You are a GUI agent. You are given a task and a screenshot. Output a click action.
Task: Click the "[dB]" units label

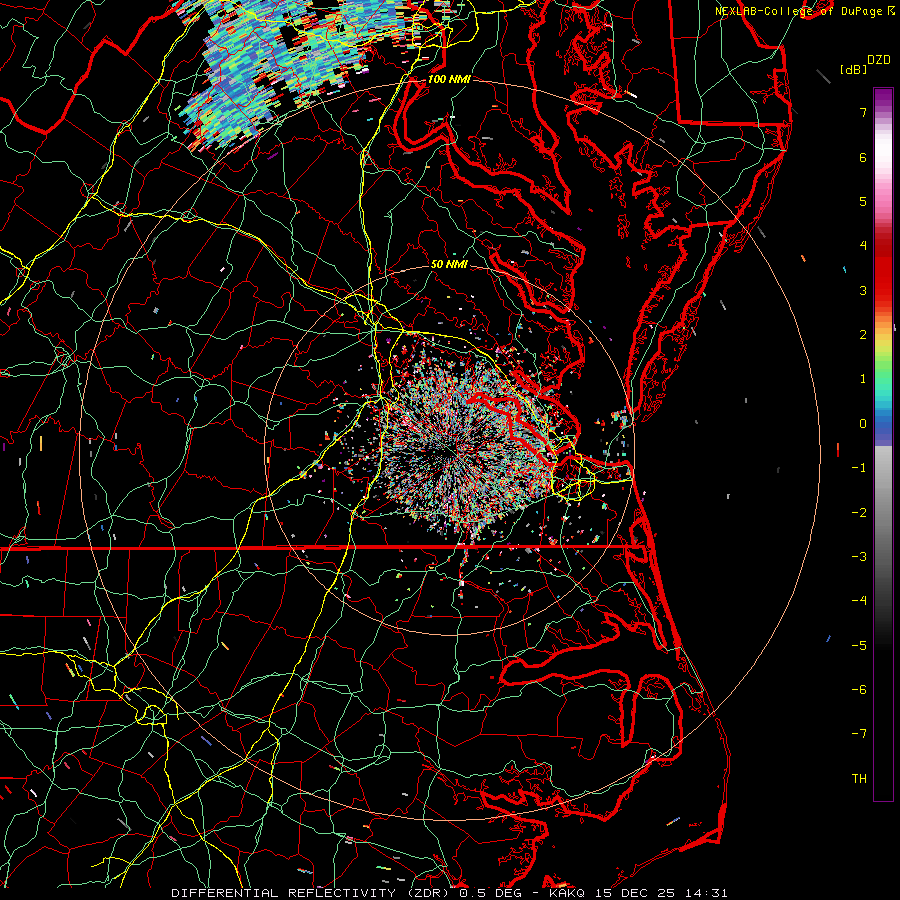854,69
